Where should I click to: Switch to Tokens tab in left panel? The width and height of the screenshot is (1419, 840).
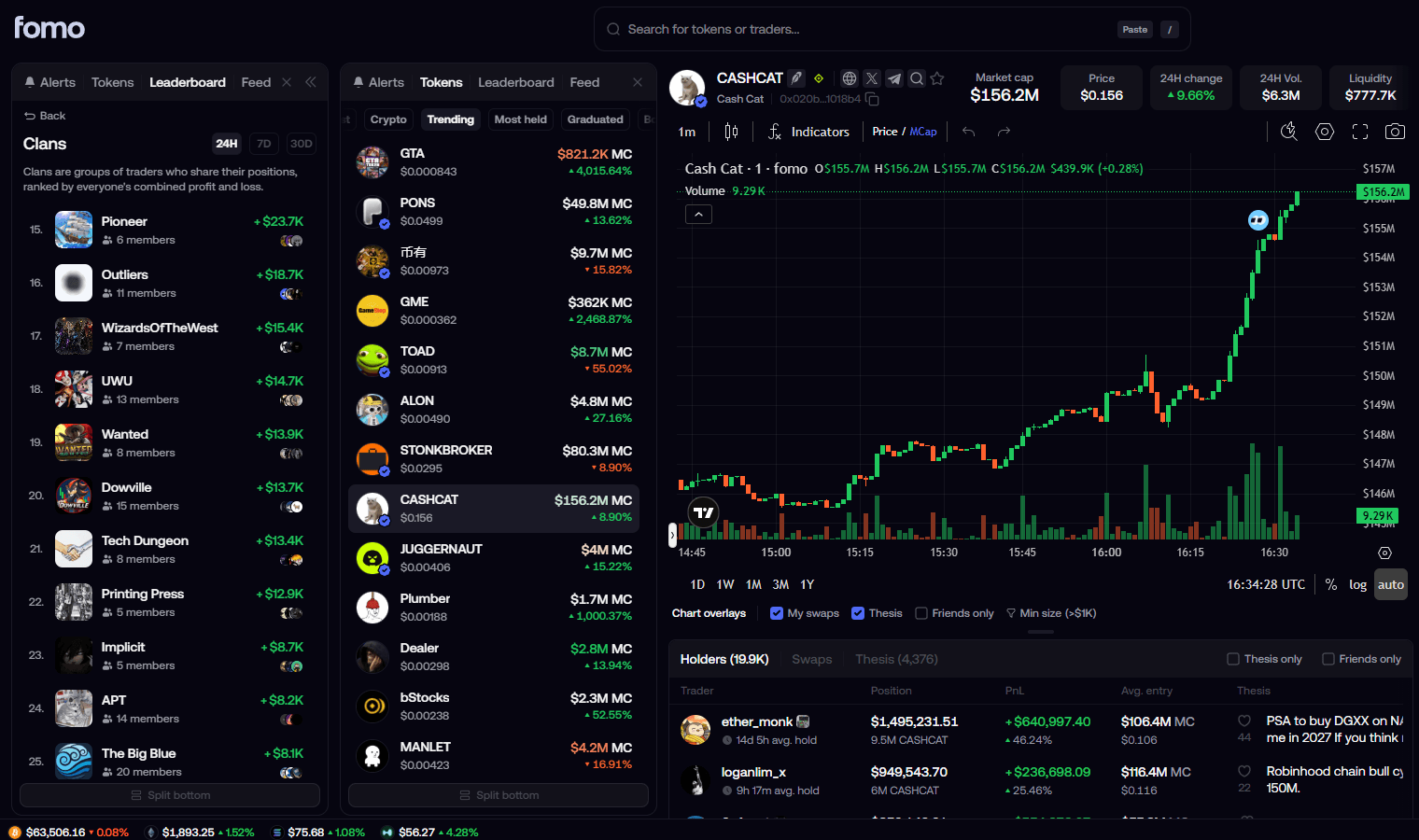click(x=113, y=82)
